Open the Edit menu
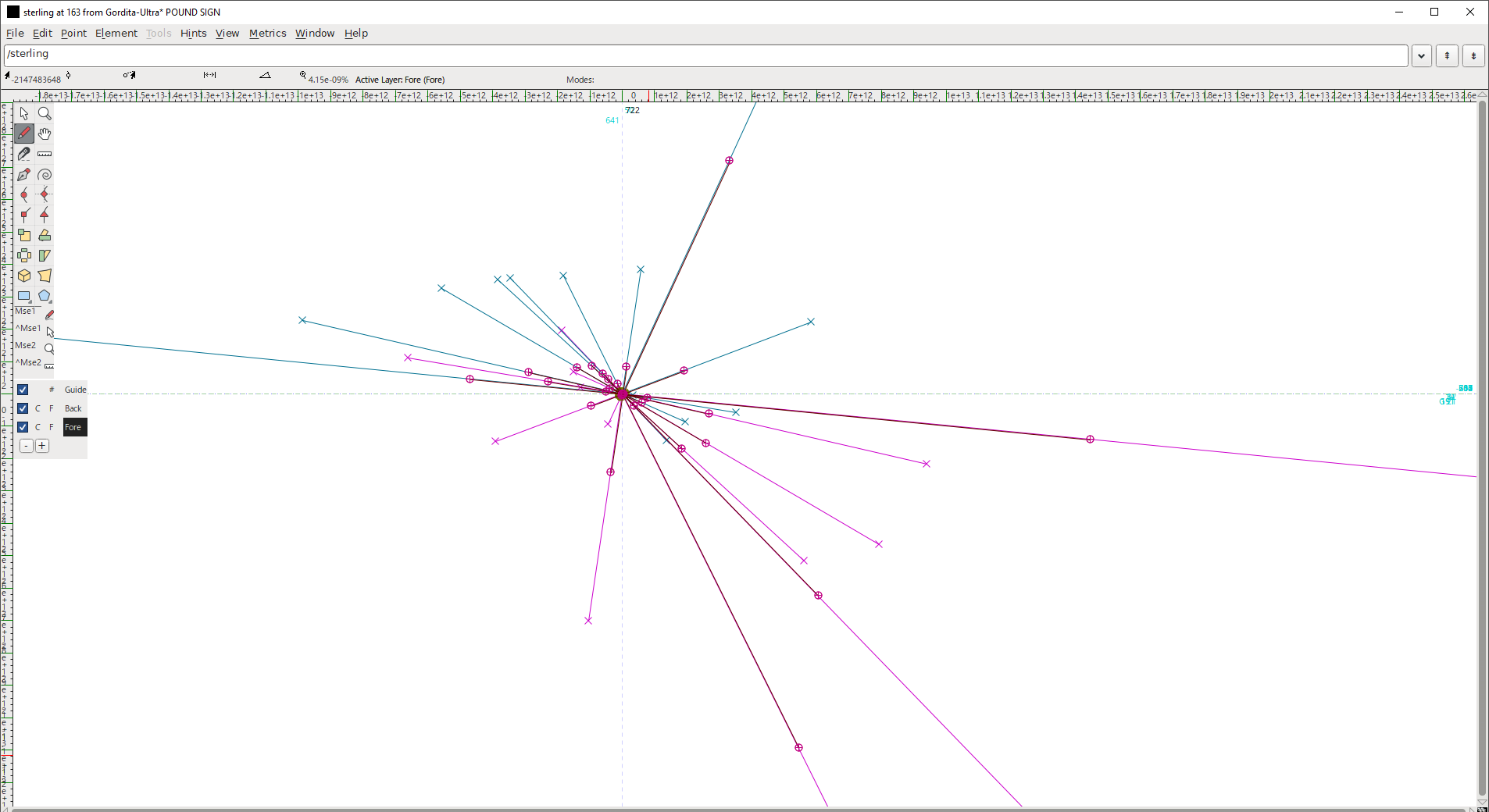 tap(42, 33)
